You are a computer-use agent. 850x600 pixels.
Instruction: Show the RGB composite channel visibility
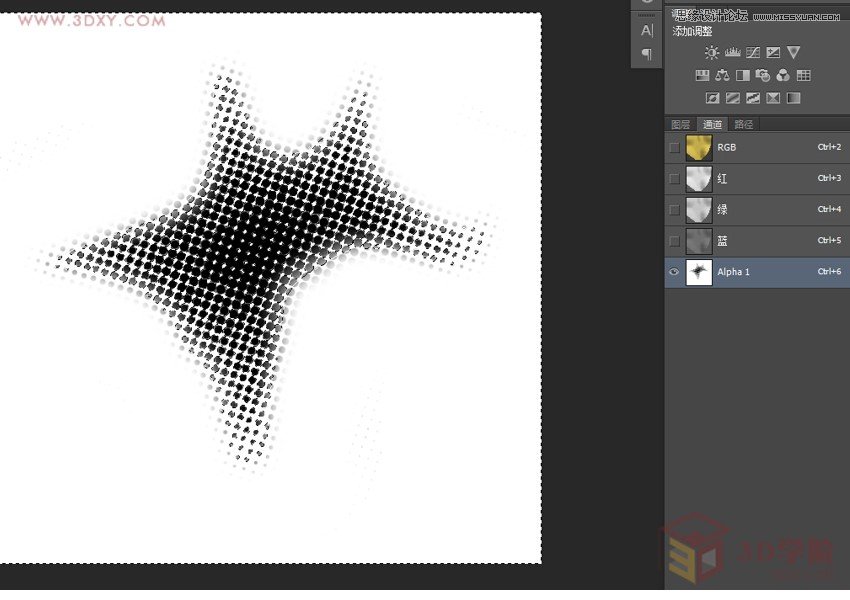point(674,147)
